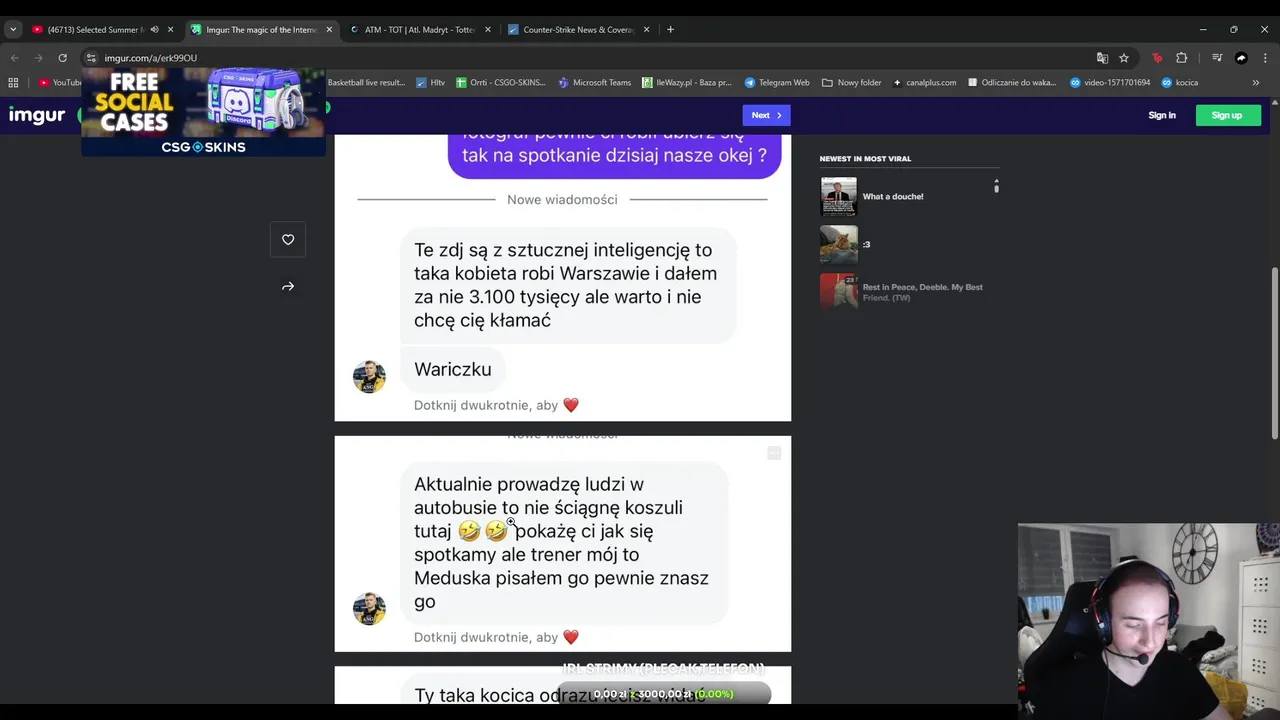Favorite the post with the heart icon
The image size is (1280, 720).
click(x=288, y=239)
